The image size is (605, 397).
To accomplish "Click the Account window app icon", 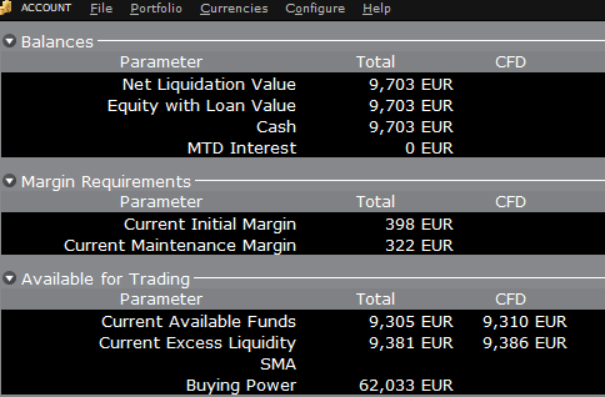I will (x=5, y=8).
